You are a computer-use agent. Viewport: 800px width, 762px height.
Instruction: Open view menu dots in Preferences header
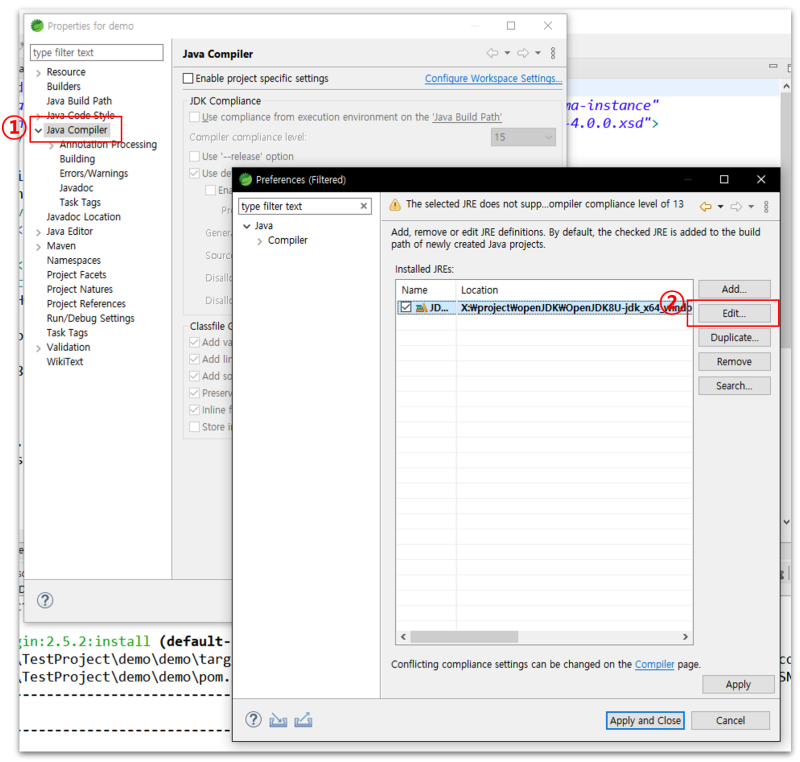click(x=766, y=207)
